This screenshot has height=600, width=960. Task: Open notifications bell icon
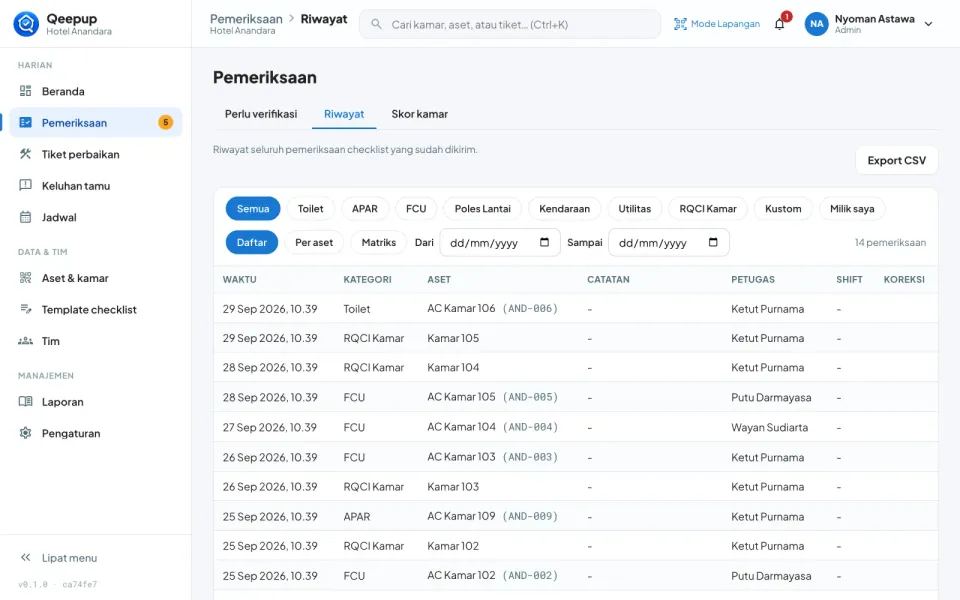[x=779, y=24]
